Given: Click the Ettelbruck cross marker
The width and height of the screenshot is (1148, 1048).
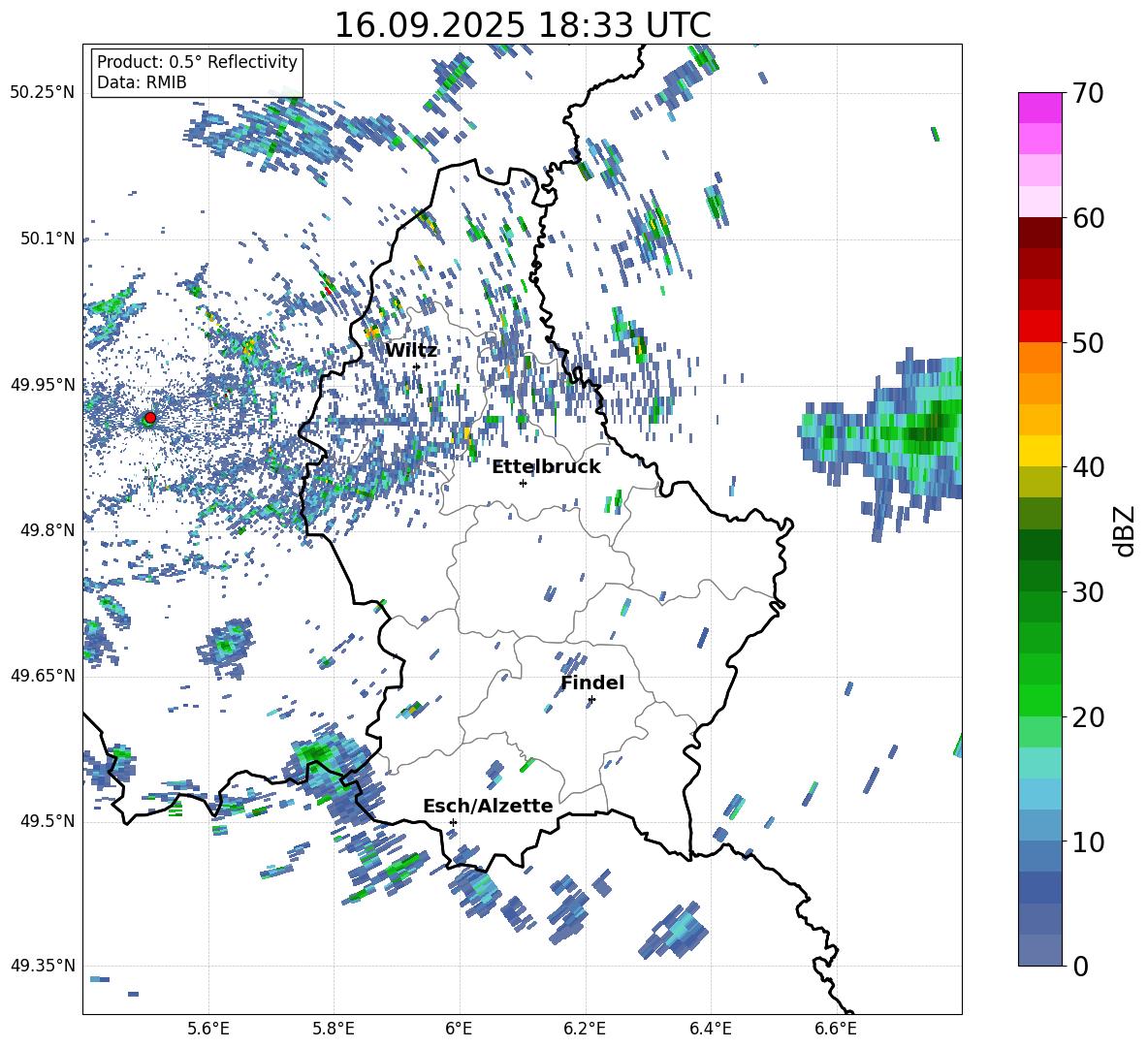Looking at the screenshot, I should point(523,483).
